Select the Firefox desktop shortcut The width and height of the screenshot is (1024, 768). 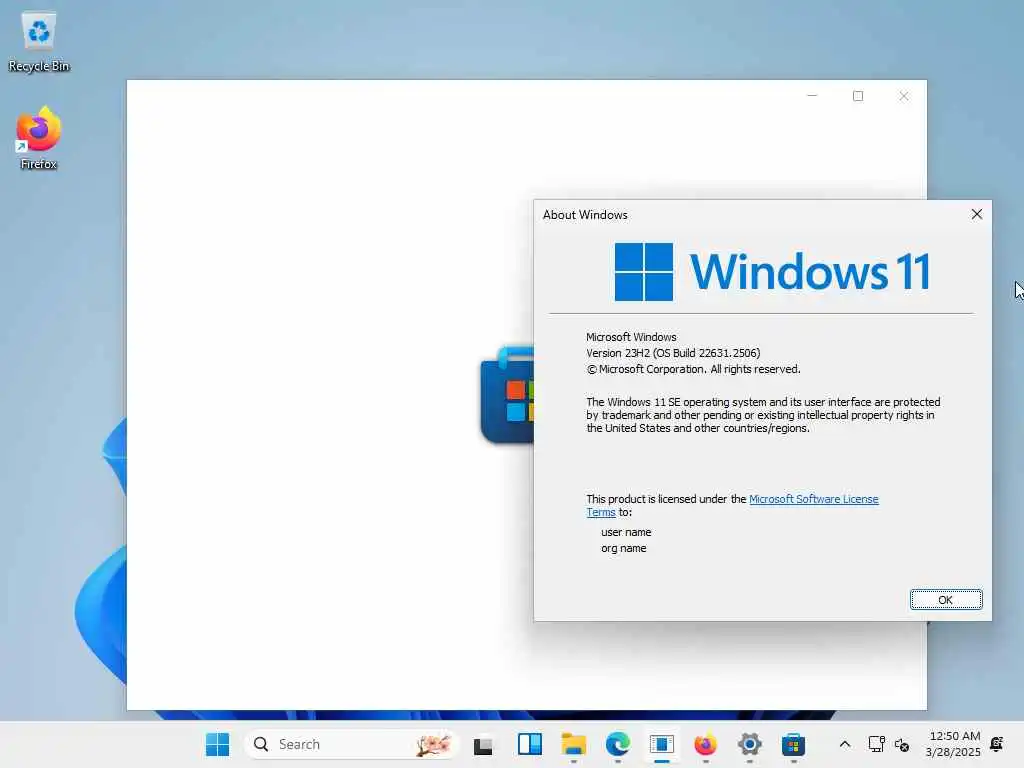pyautogui.click(x=39, y=138)
